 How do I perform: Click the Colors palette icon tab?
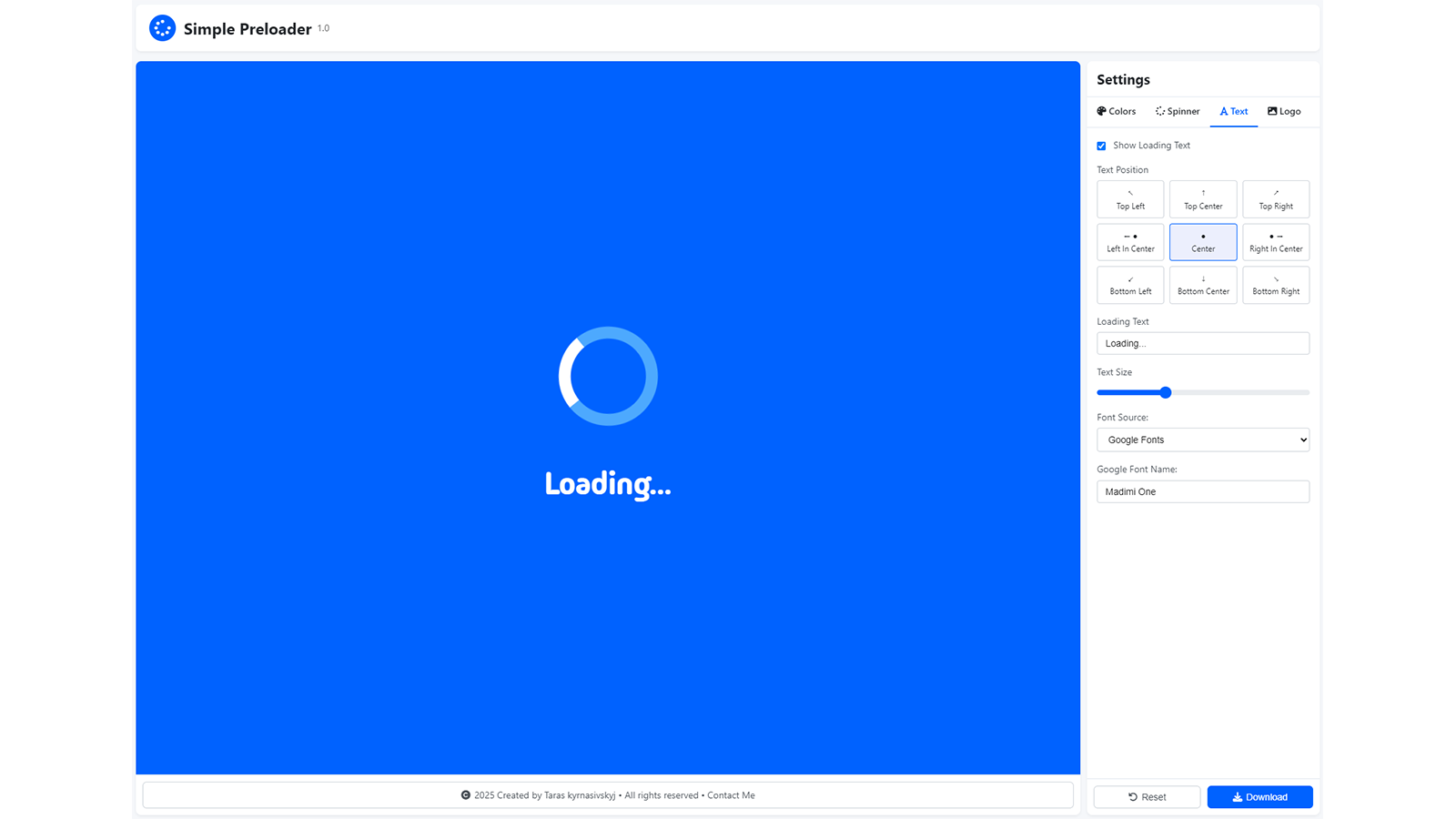coord(1102,111)
